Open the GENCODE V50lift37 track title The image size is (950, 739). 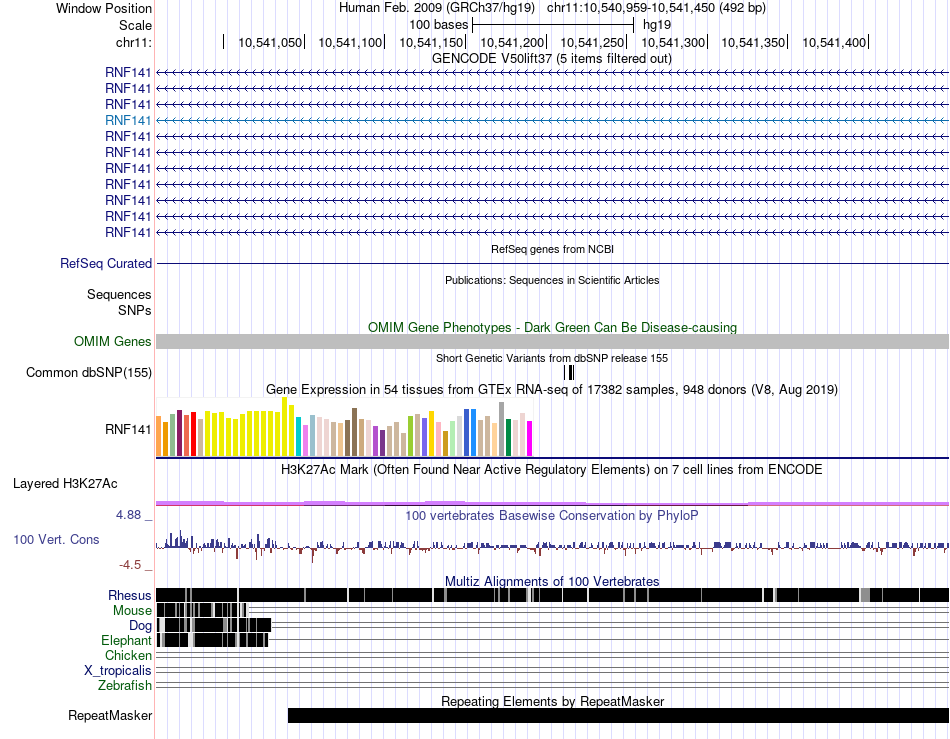[551, 59]
